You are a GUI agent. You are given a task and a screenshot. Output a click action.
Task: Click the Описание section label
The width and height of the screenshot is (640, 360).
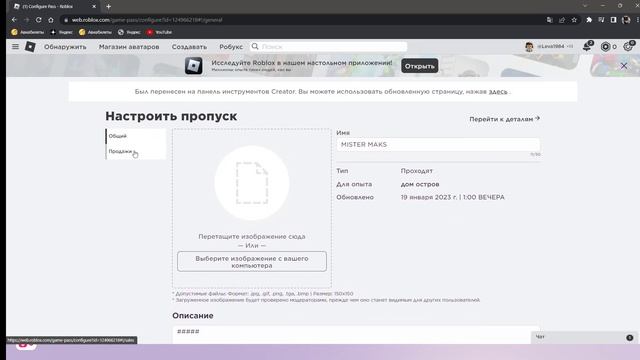[193, 316]
